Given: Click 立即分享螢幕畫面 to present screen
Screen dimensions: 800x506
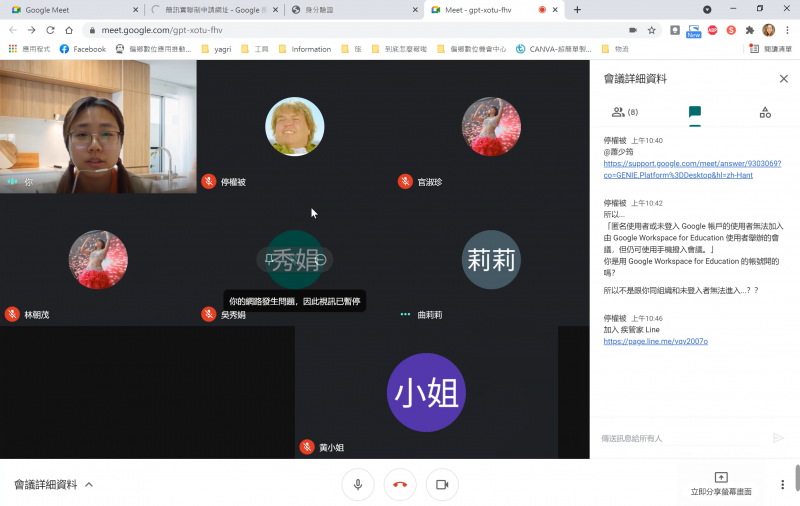Looking at the screenshot, I should click(721, 484).
